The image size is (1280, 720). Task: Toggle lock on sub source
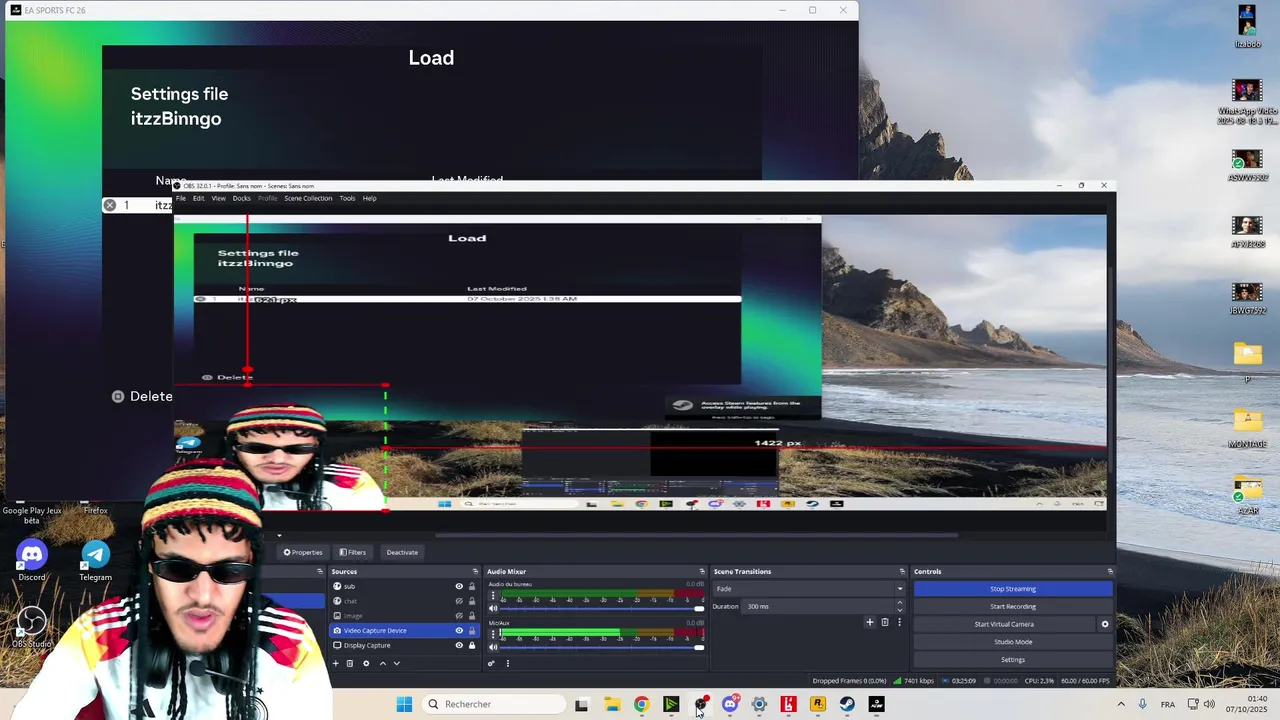(x=472, y=586)
